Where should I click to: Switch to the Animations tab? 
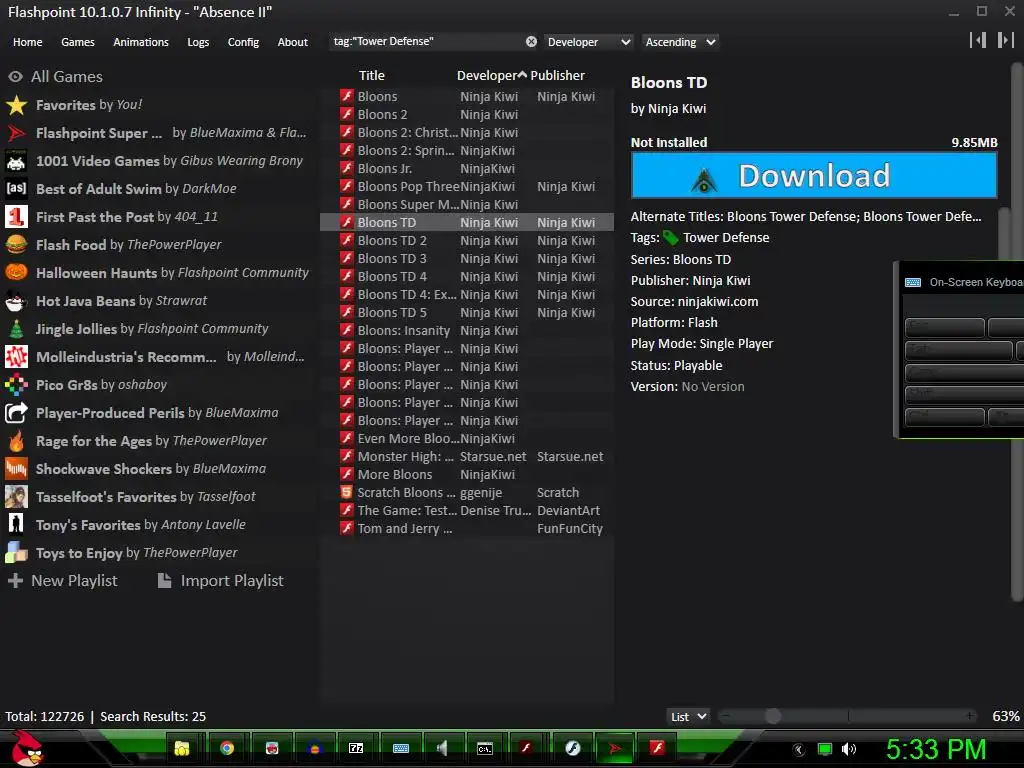(140, 42)
